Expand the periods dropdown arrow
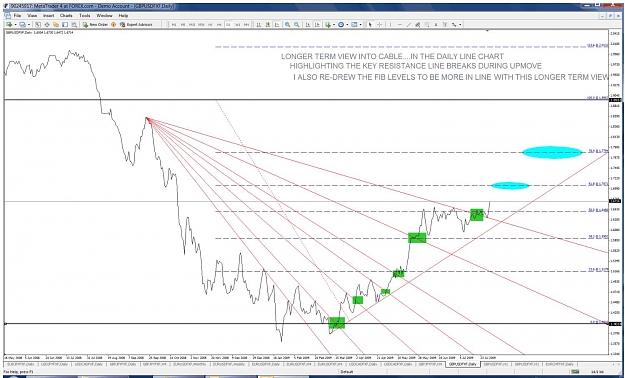Screen dimensions: 625x378 [x=347, y=24]
